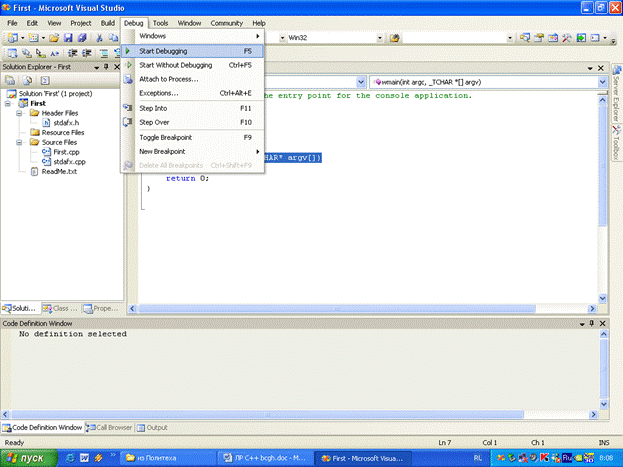Collapse the Header Files folder node
The width and height of the screenshot is (623, 467).
coord(19,113)
